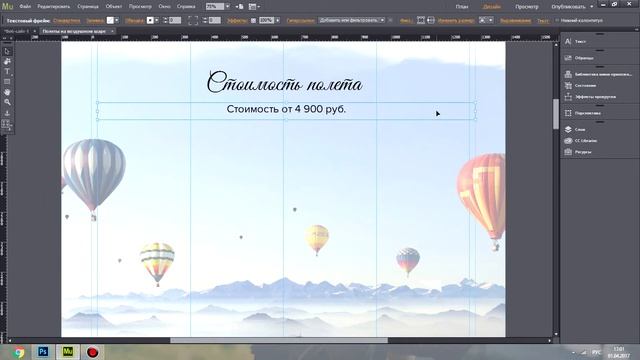Click the Эффекты link in control bar

click(237, 20)
